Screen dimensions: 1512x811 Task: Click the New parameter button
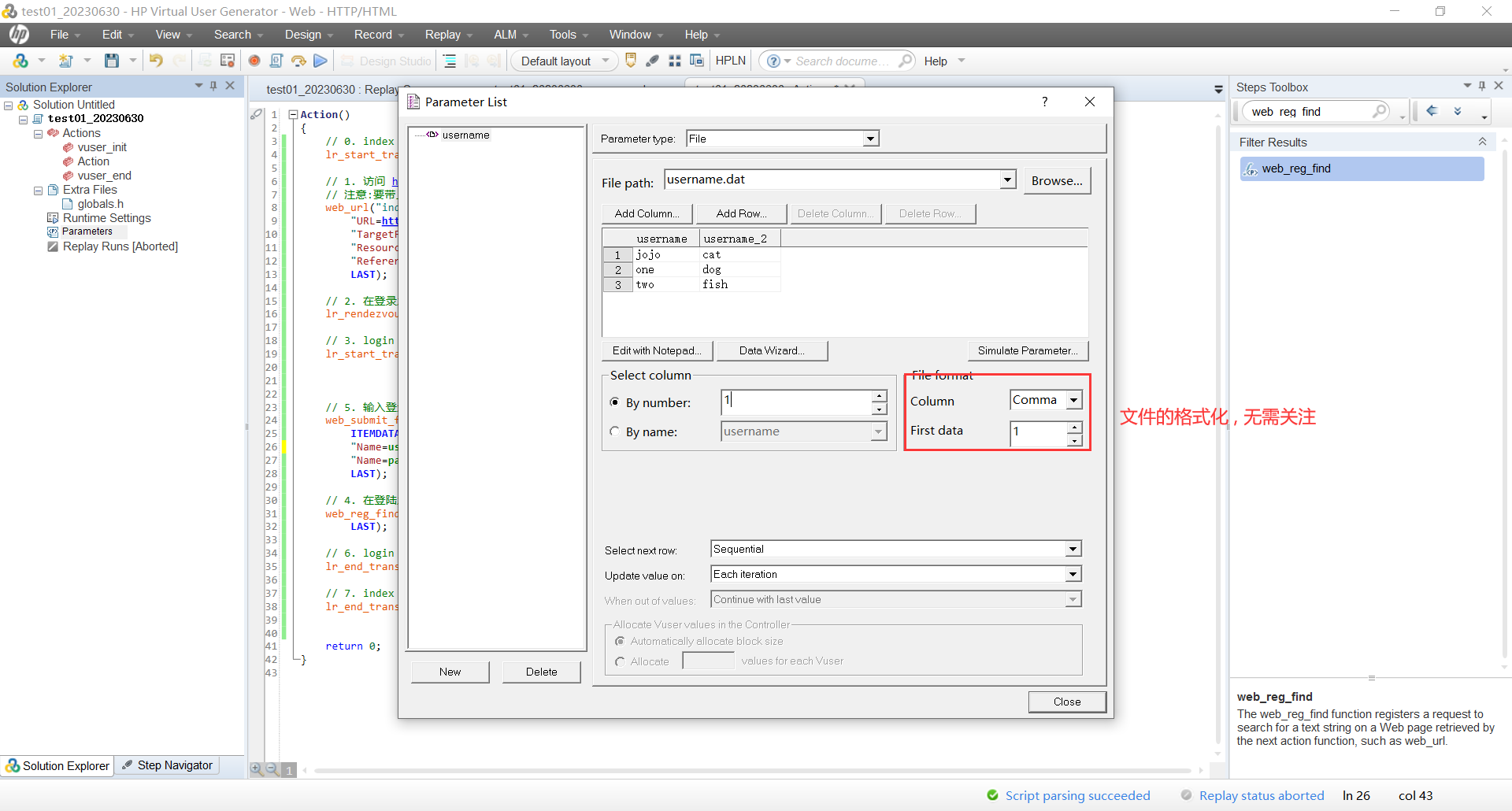pyautogui.click(x=450, y=672)
